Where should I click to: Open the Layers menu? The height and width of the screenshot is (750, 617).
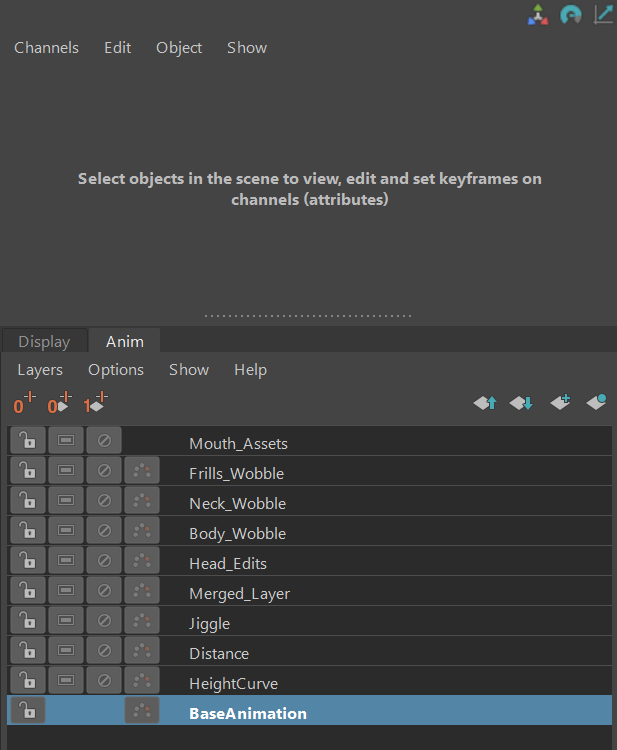click(x=40, y=370)
